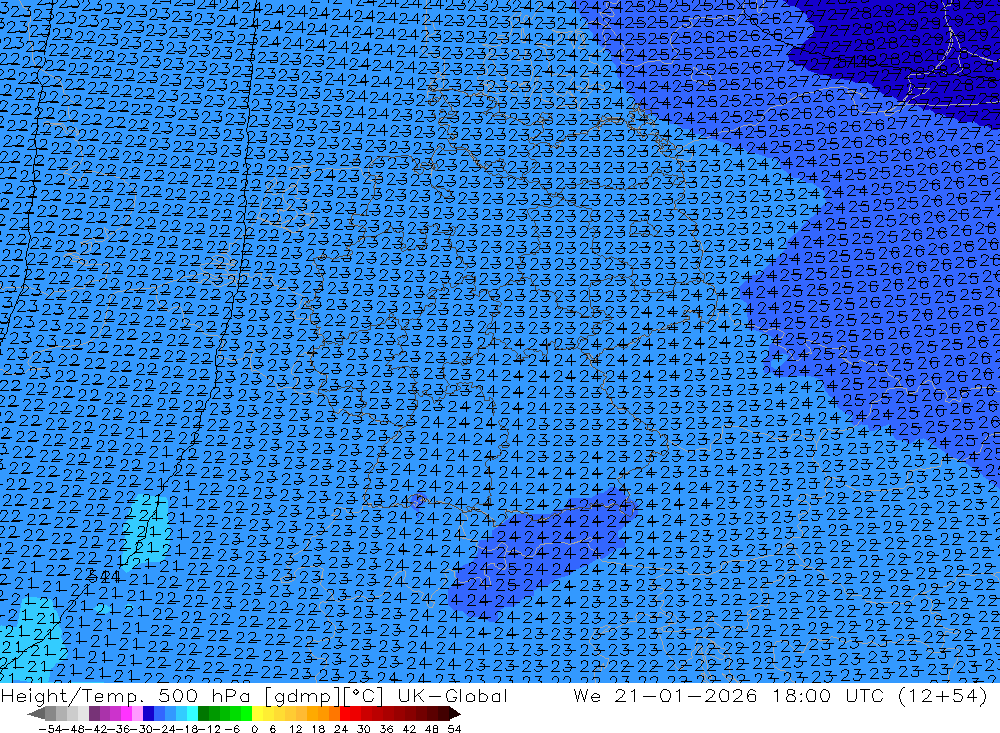Click the cyan legend swatch near -18
The width and height of the screenshot is (1000, 733).
tap(192, 714)
